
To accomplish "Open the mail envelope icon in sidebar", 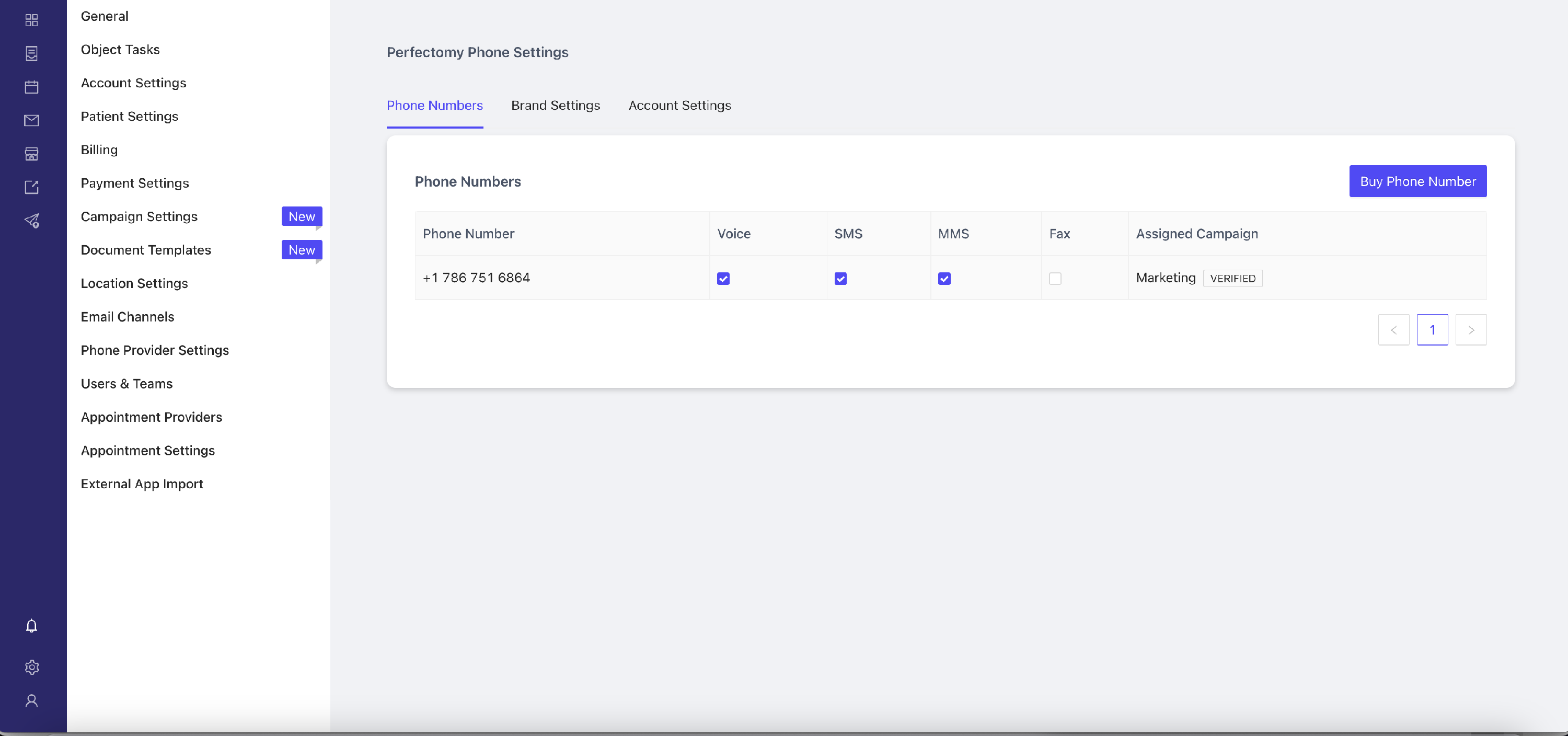I will pyautogui.click(x=32, y=121).
